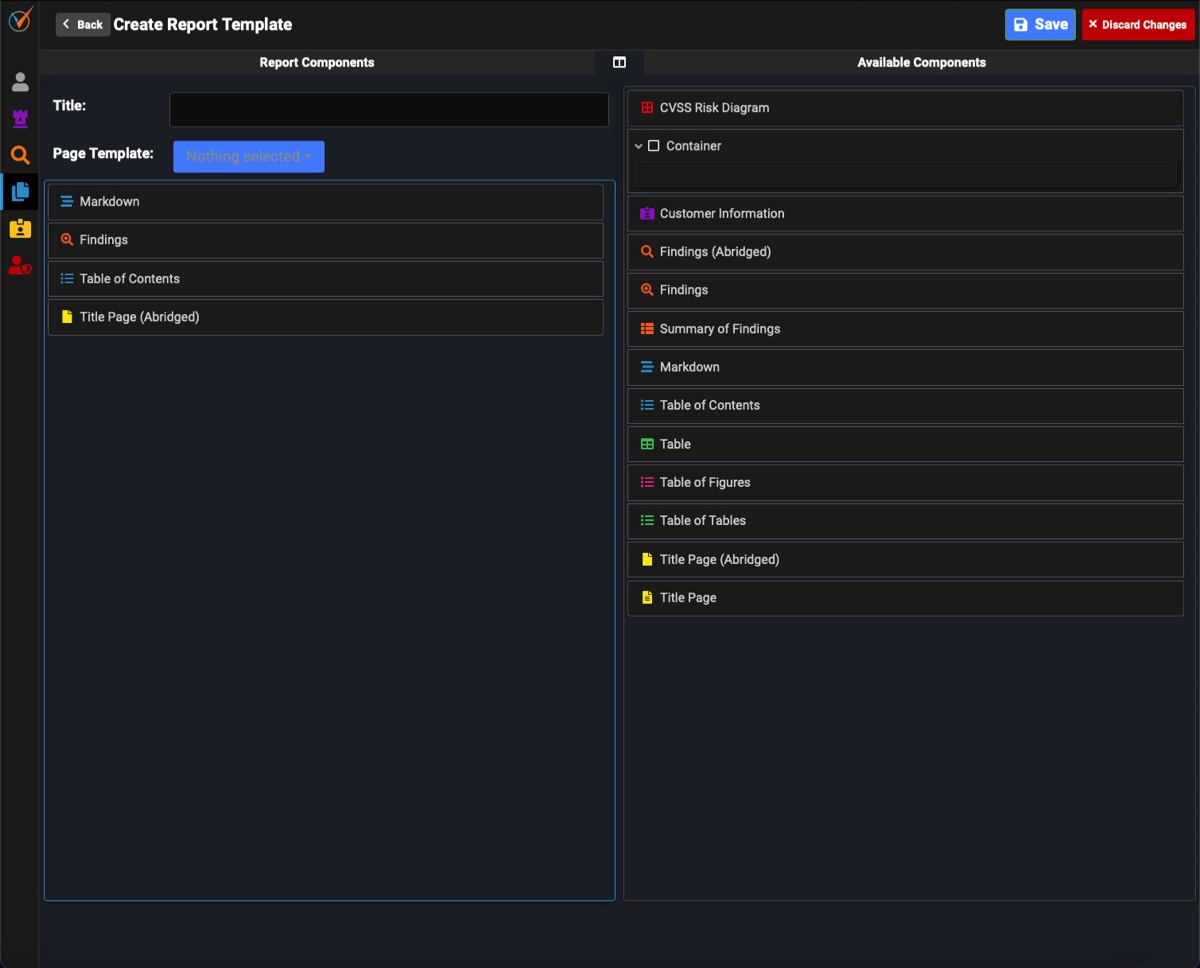Select 'CVSS Risk Diagram' label
This screenshot has height=968, width=1200.
point(715,108)
